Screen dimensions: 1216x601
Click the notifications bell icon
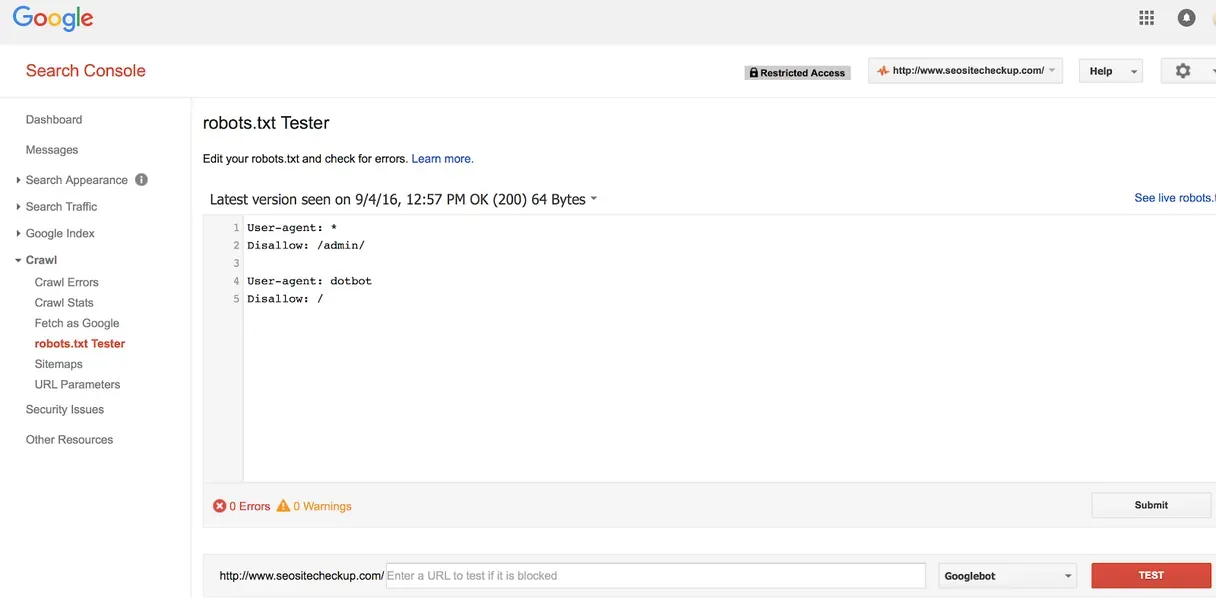[1186, 18]
